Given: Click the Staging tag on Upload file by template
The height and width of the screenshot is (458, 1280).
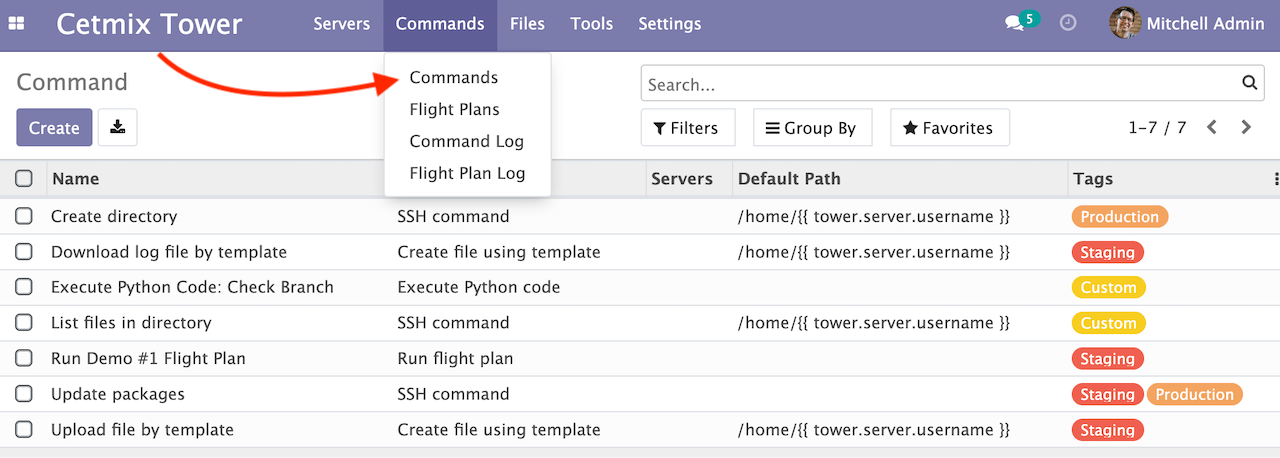Looking at the screenshot, I should click(x=1108, y=430).
